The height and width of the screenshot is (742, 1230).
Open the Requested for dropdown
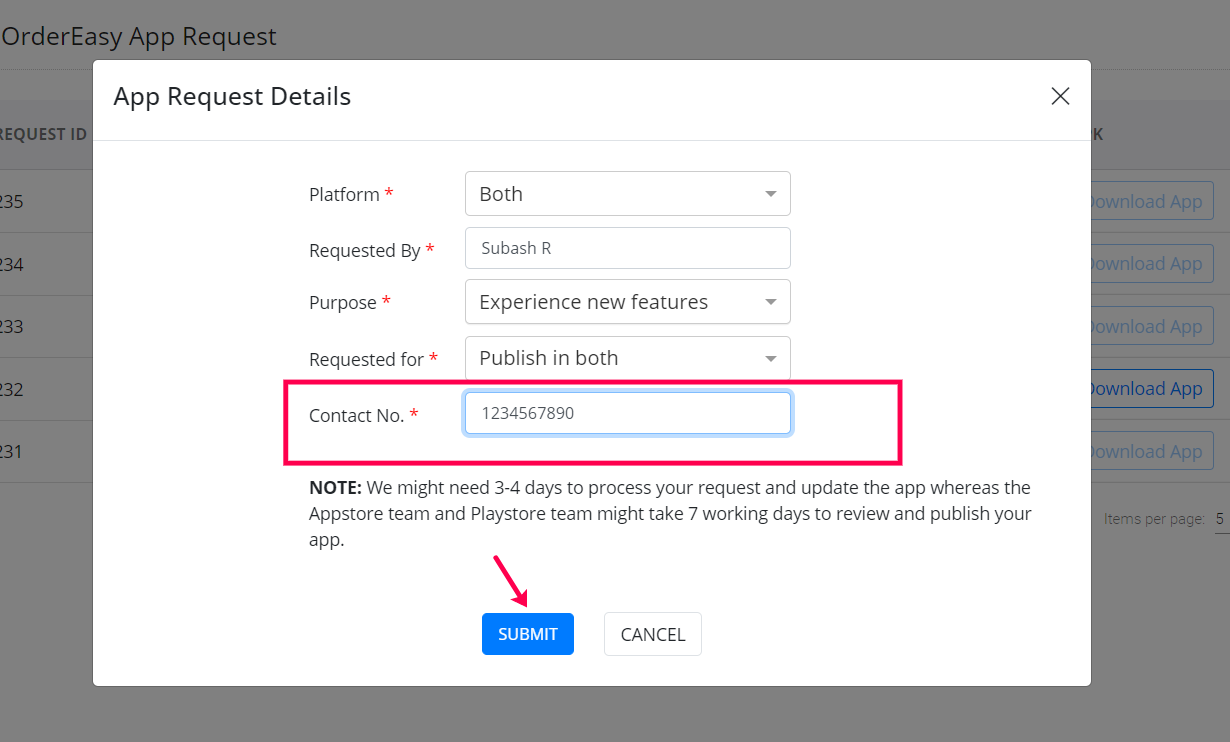[x=627, y=358]
